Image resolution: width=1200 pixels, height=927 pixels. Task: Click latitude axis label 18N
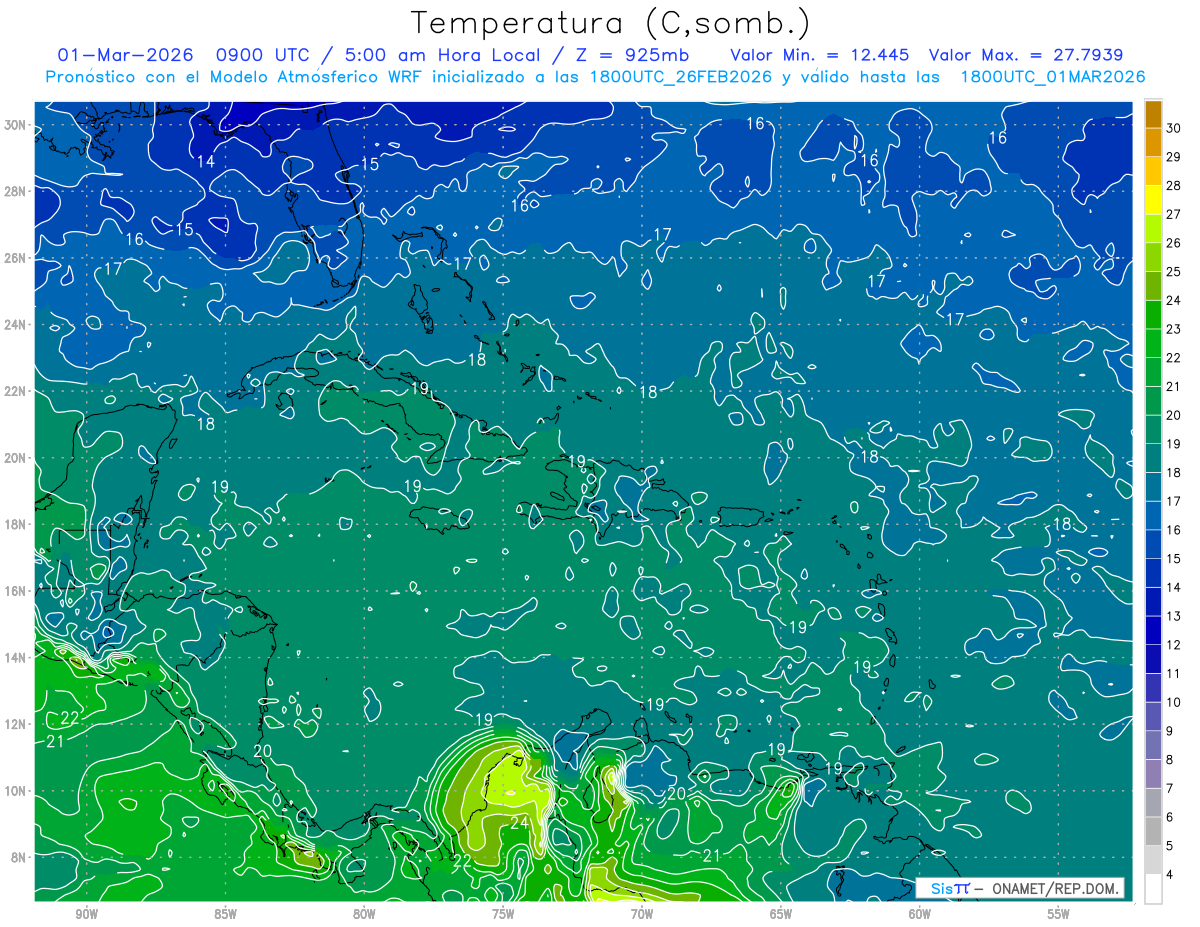(x=17, y=524)
